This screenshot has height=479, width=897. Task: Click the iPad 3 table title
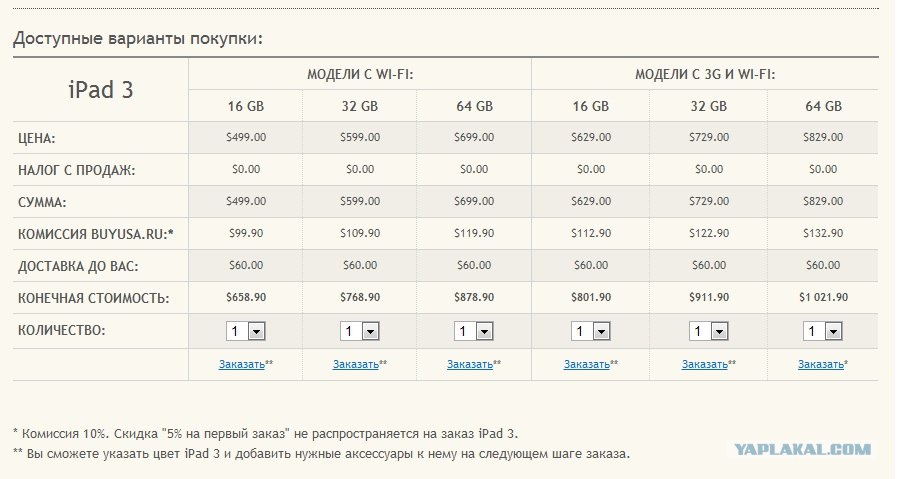(x=101, y=90)
